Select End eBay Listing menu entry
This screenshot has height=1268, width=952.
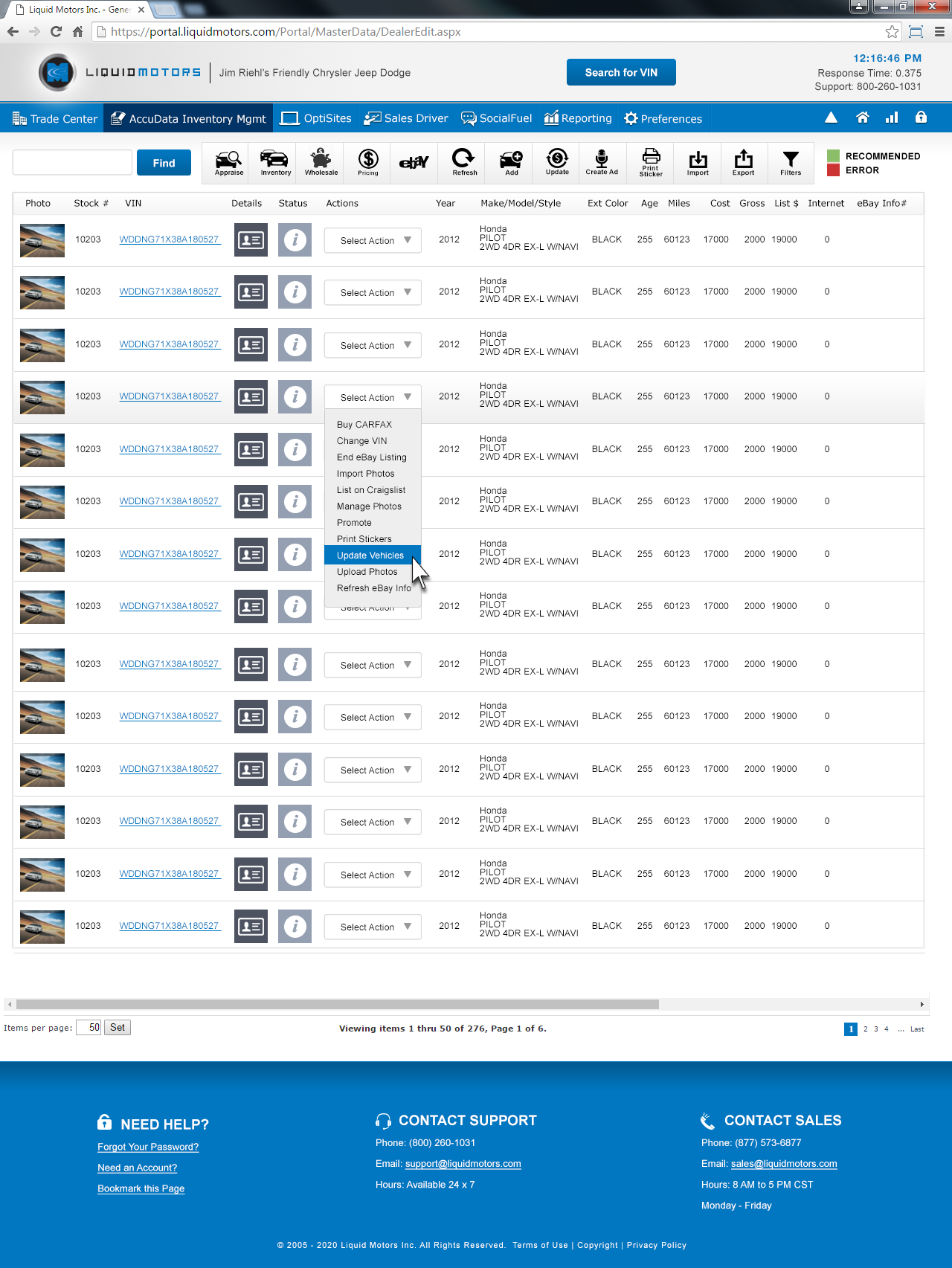point(373,457)
